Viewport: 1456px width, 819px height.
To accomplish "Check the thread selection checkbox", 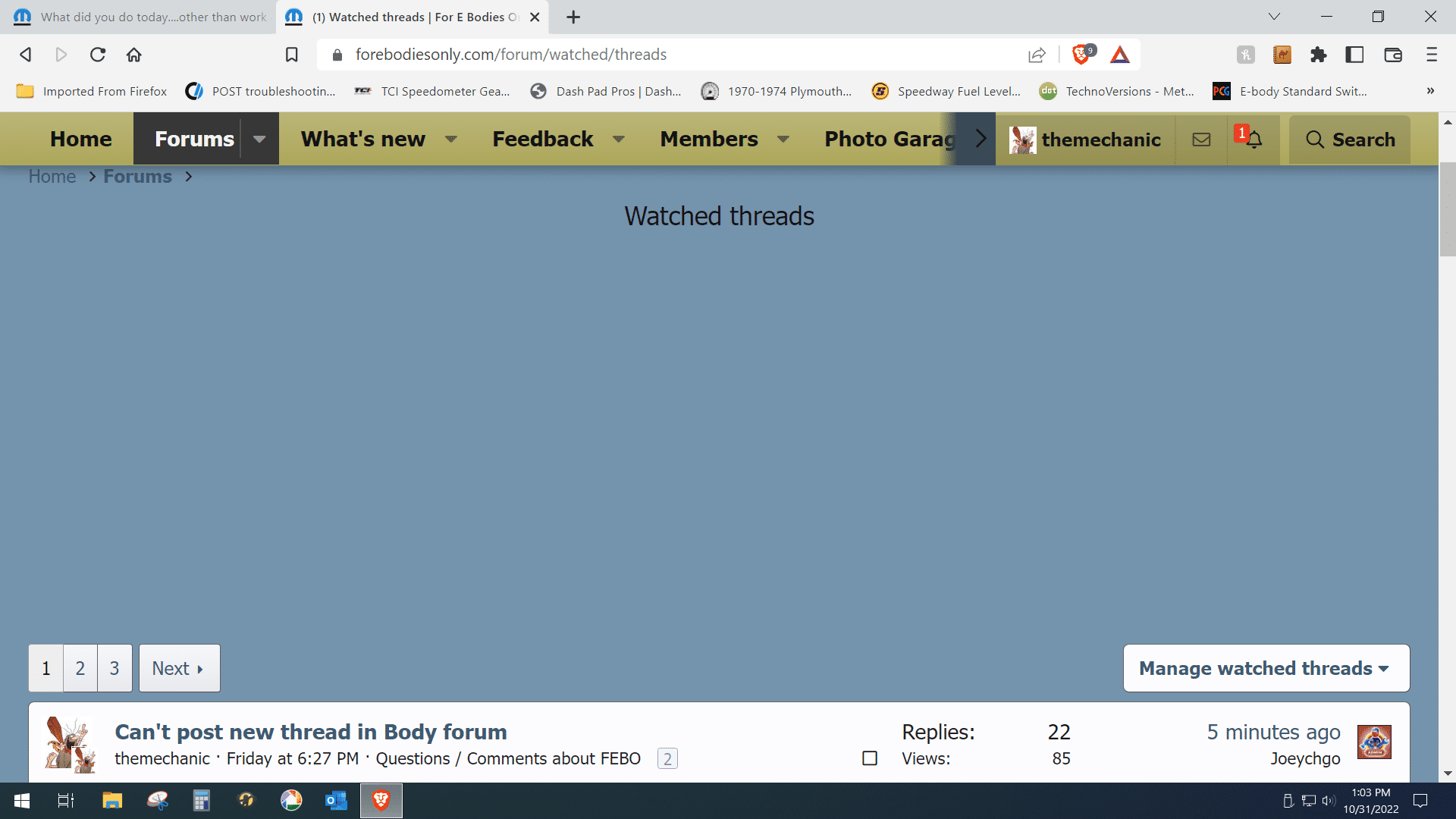I will pos(870,758).
